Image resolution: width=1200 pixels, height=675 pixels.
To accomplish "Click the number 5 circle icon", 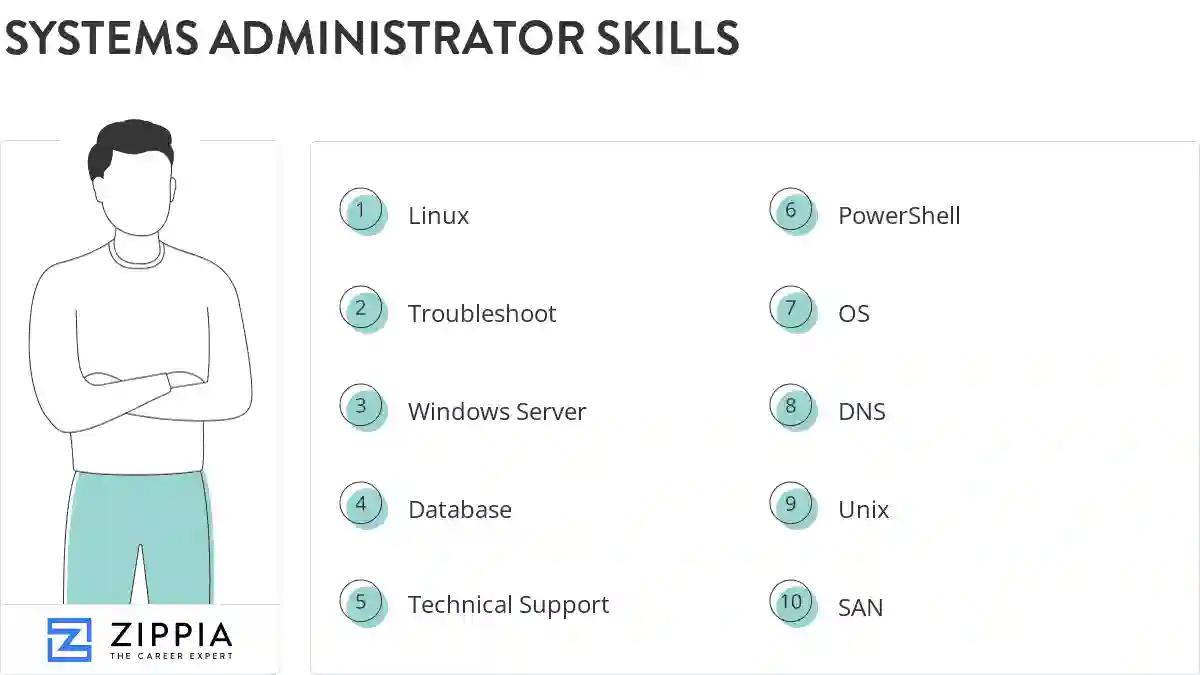I will pos(361,603).
